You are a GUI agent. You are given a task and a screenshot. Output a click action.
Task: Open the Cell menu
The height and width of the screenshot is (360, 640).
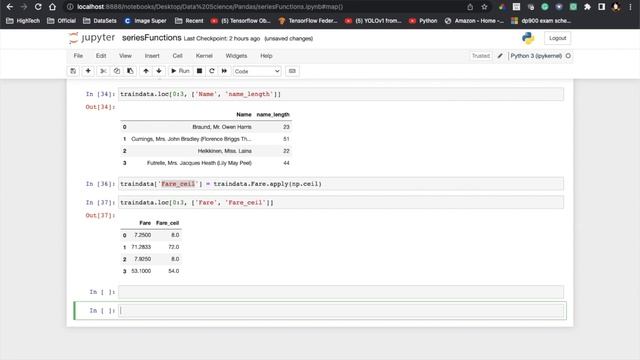[x=178, y=56]
